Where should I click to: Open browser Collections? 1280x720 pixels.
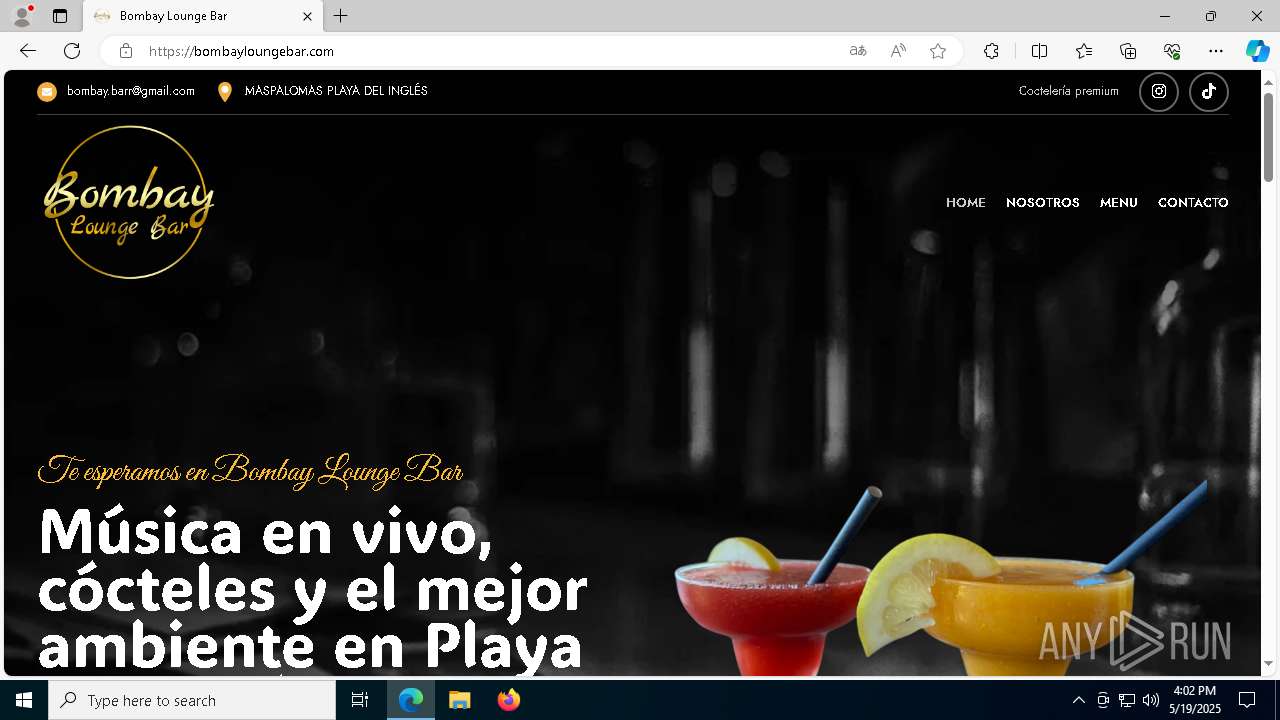(x=1128, y=51)
